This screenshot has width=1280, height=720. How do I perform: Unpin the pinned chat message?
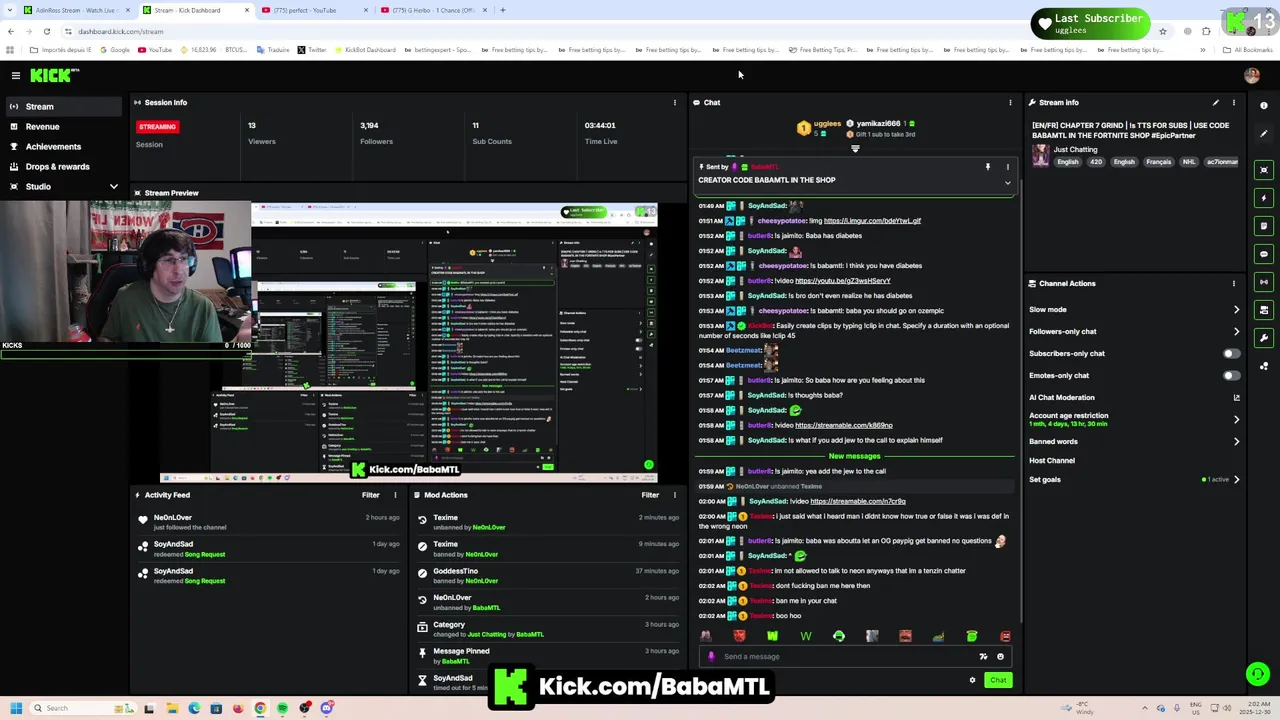[987, 167]
